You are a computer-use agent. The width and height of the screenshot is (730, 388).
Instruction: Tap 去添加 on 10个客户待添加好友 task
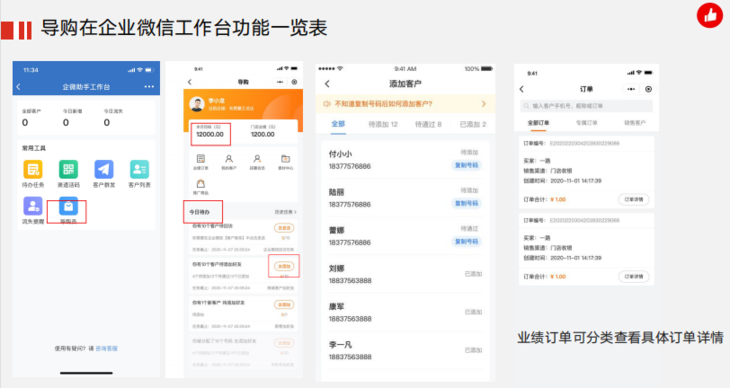[284, 266]
